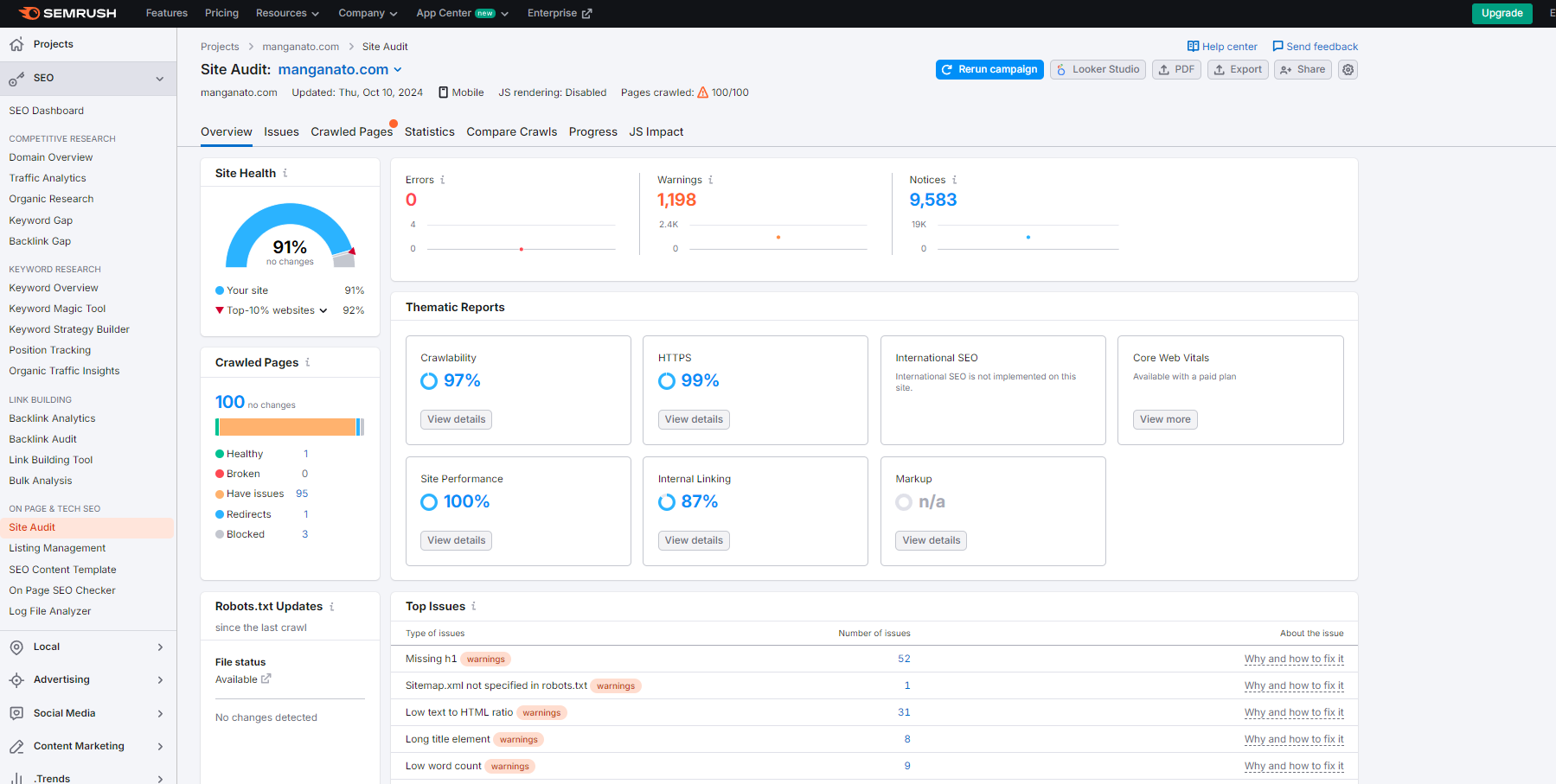Image resolution: width=1556 pixels, height=784 pixels.
Task: Click the Share button
Action: (x=1303, y=69)
